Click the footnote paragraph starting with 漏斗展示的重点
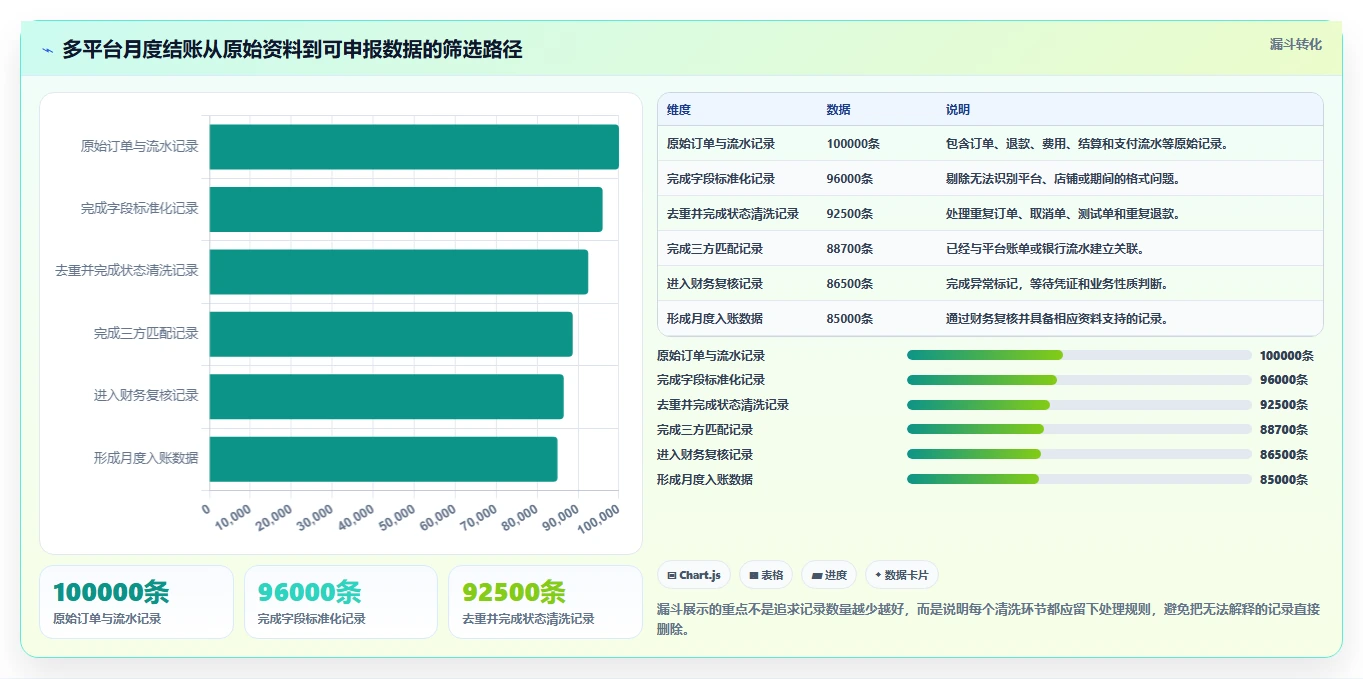 tap(989, 619)
